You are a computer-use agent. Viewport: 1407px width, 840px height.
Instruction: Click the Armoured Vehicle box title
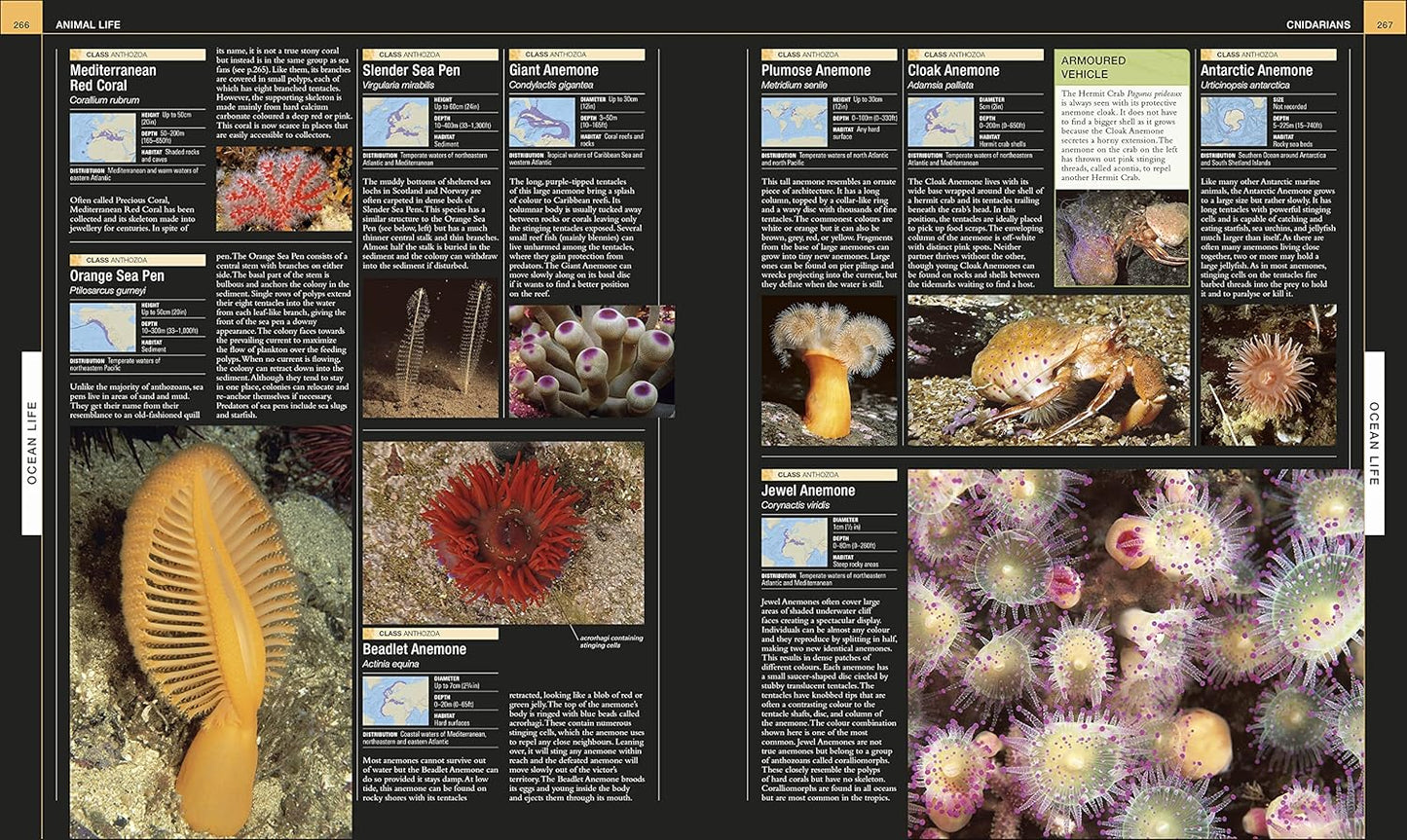pyautogui.click(x=1092, y=67)
